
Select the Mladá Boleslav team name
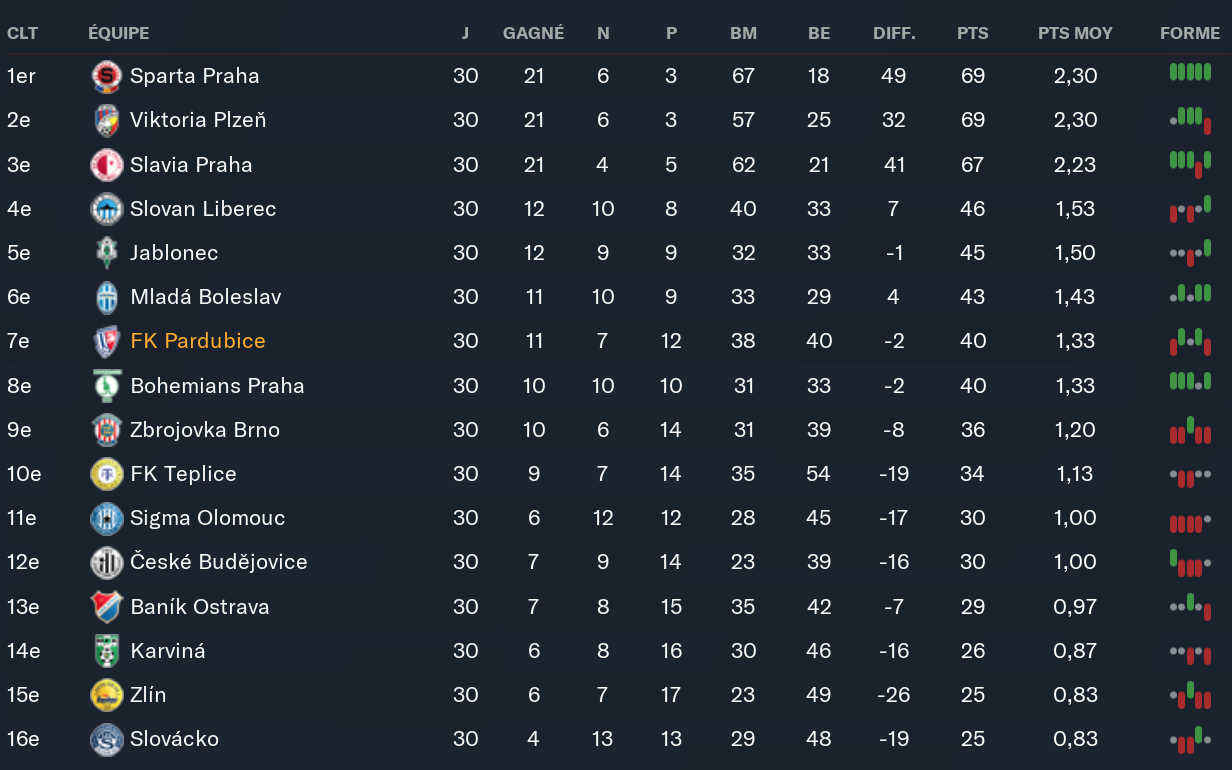tap(206, 297)
